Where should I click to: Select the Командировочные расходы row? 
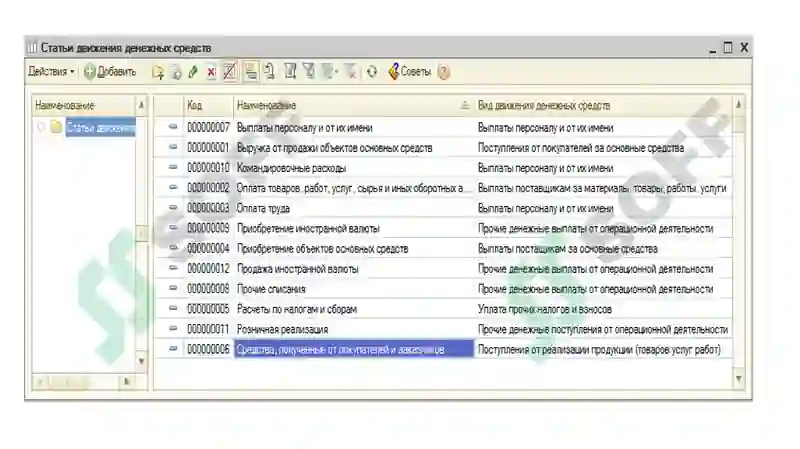[x=443, y=168]
